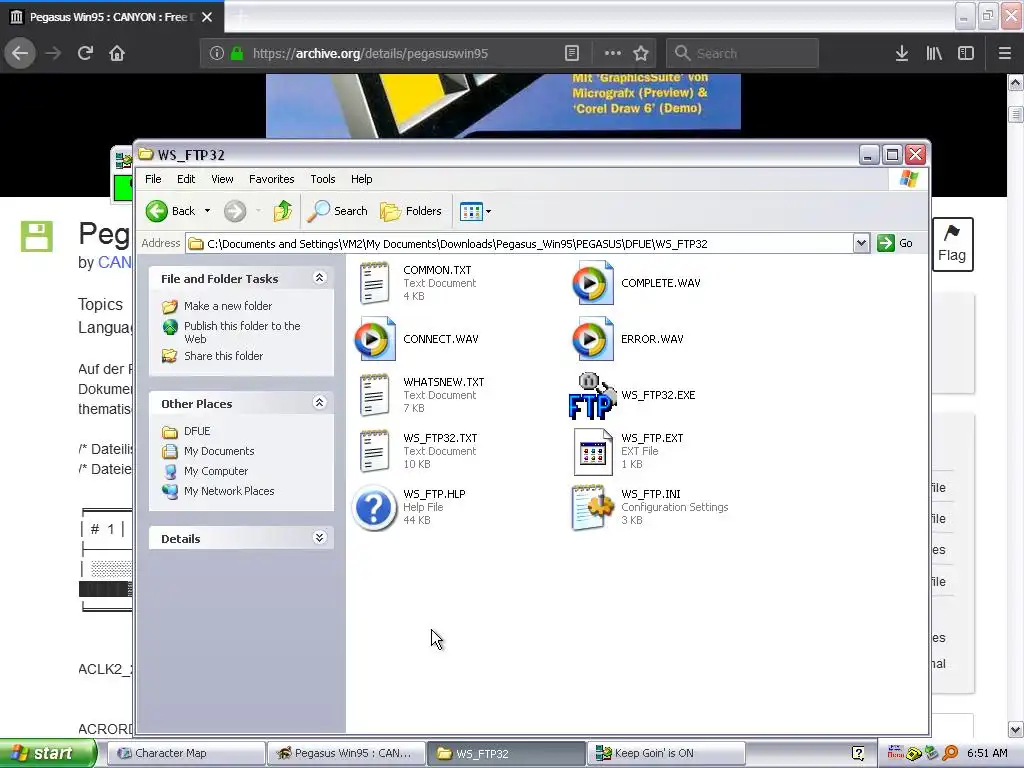This screenshot has height=768, width=1024.
Task: Select the ERROR.WAV media file icon
Action: pyautogui.click(x=592, y=339)
